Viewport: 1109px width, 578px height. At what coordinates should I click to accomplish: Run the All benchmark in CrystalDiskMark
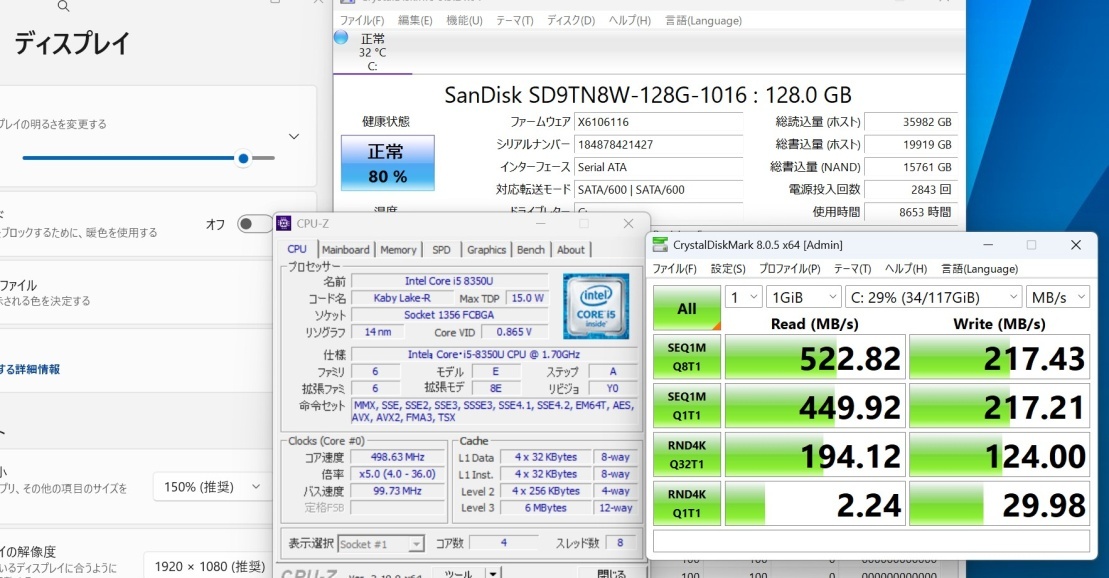point(686,309)
